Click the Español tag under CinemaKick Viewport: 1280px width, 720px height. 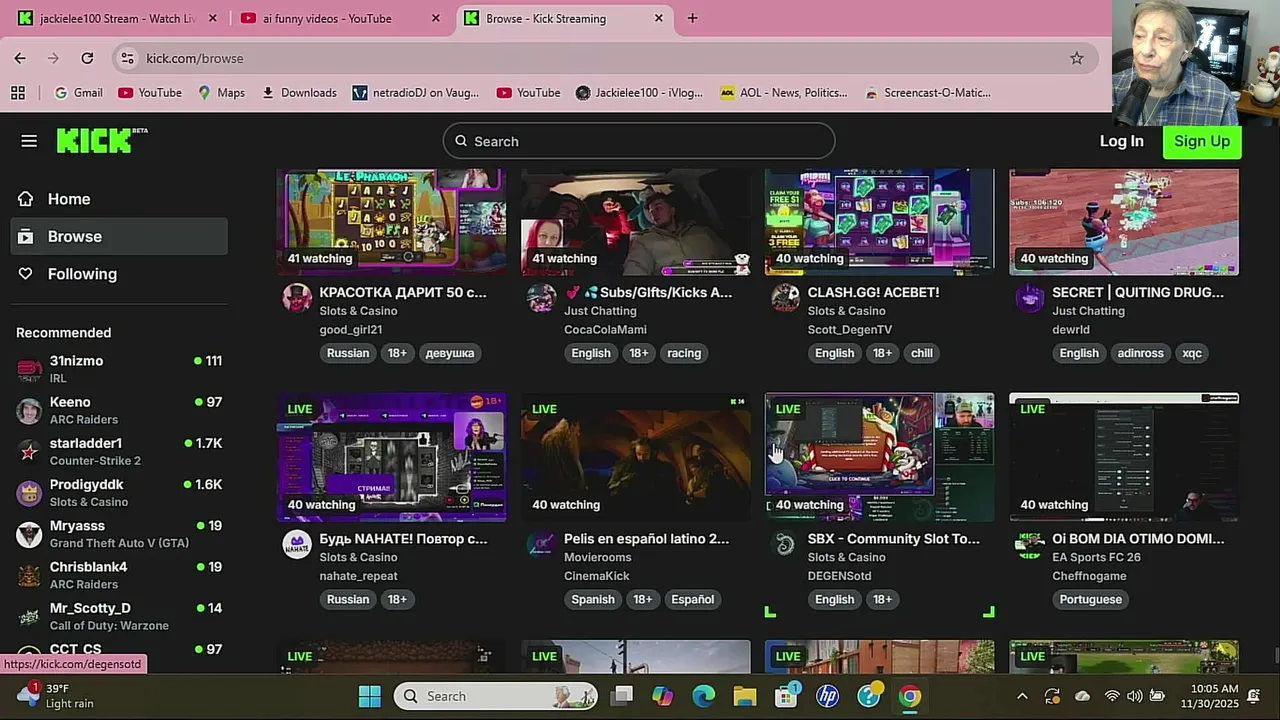693,599
